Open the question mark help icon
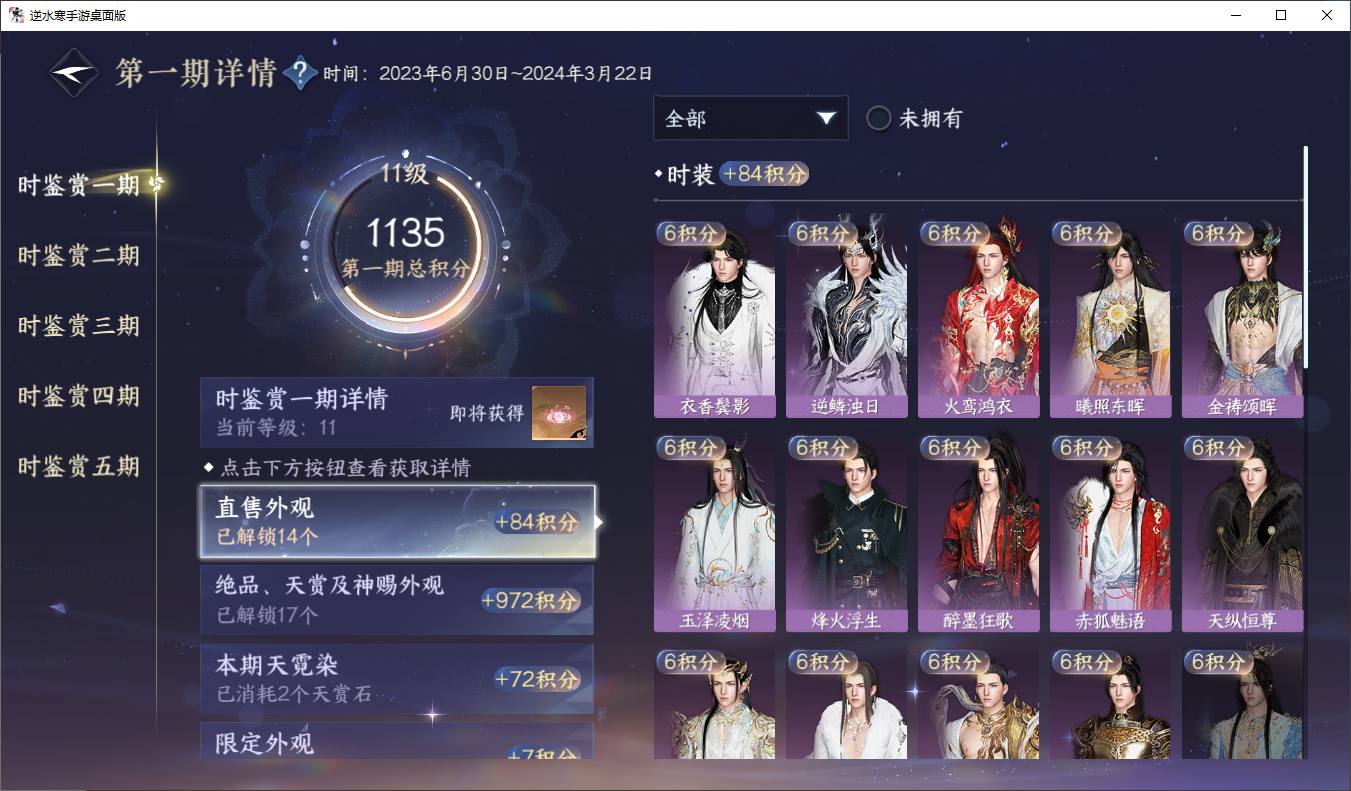 [300, 73]
